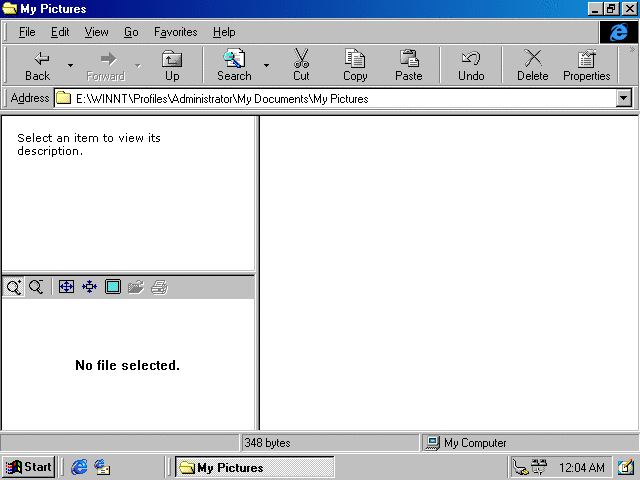Click 'Select an item to view' description text

tap(89, 144)
